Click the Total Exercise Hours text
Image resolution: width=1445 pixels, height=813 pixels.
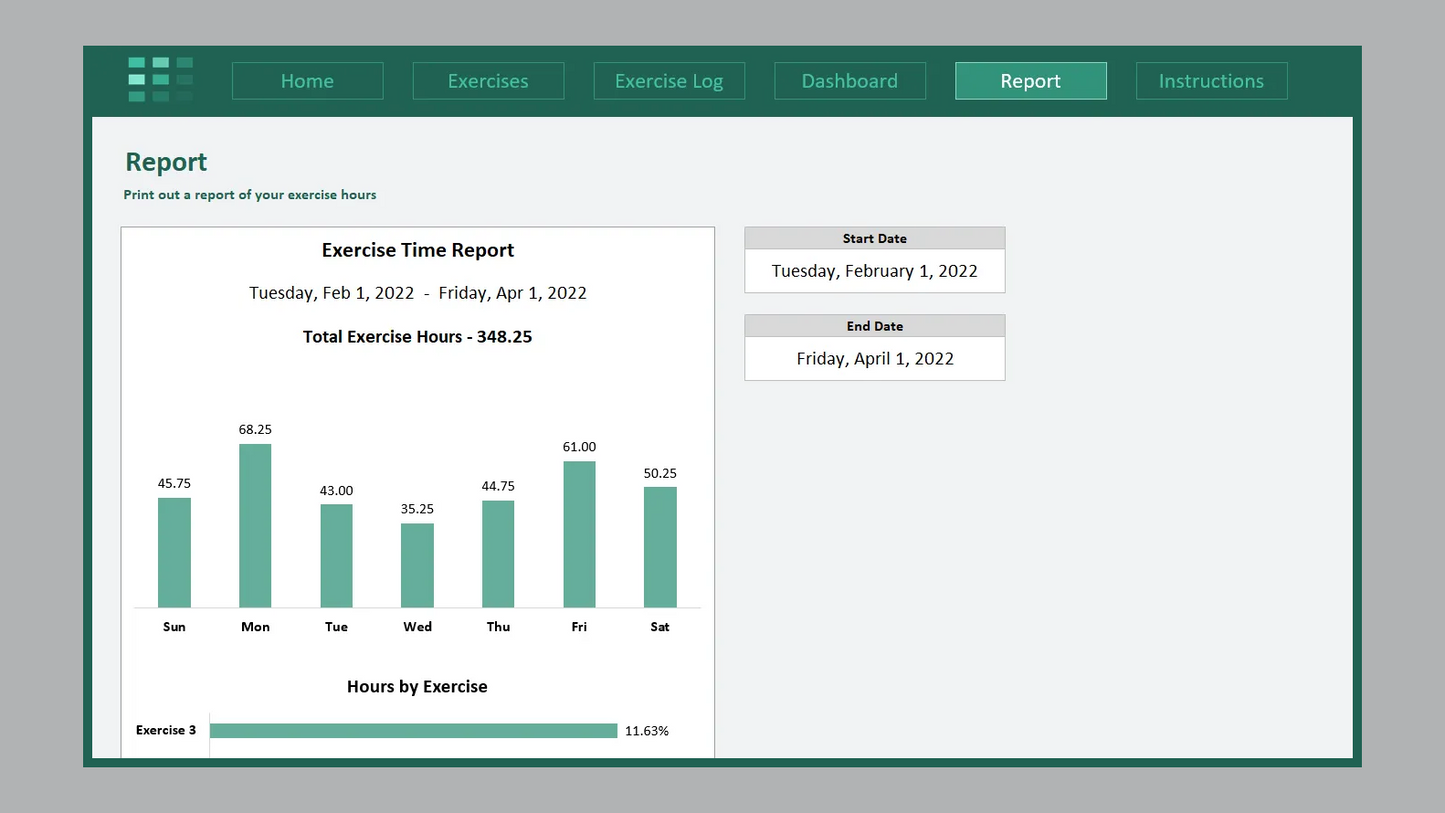(417, 337)
